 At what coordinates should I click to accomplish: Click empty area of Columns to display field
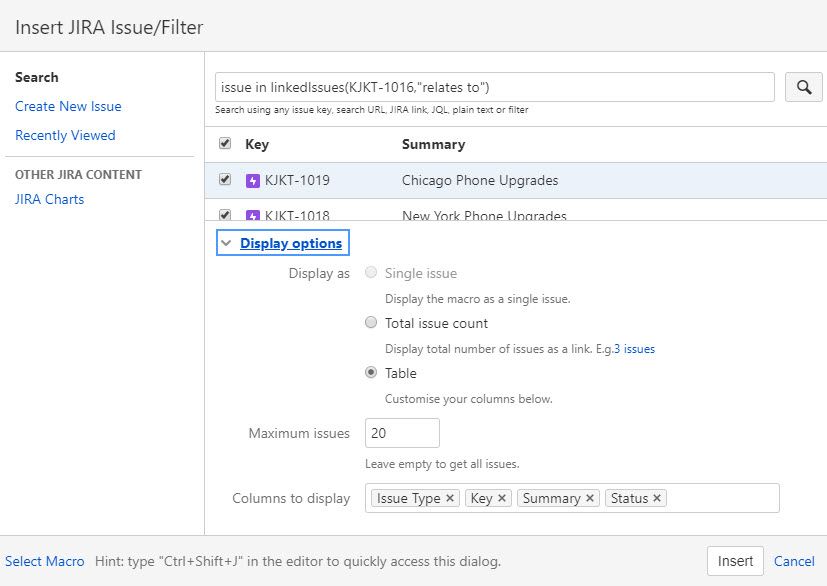[723, 498]
